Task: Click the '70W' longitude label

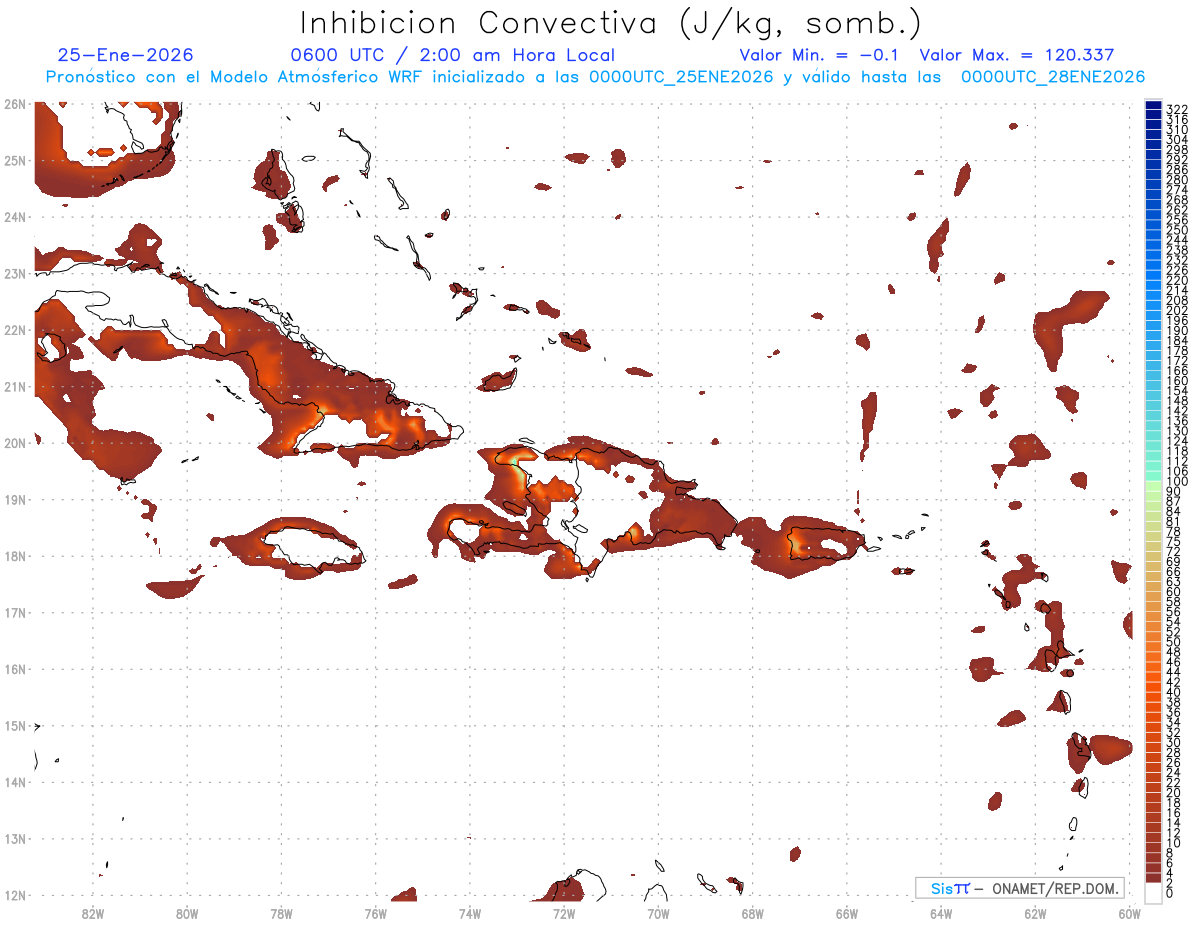Action: pyautogui.click(x=658, y=913)
